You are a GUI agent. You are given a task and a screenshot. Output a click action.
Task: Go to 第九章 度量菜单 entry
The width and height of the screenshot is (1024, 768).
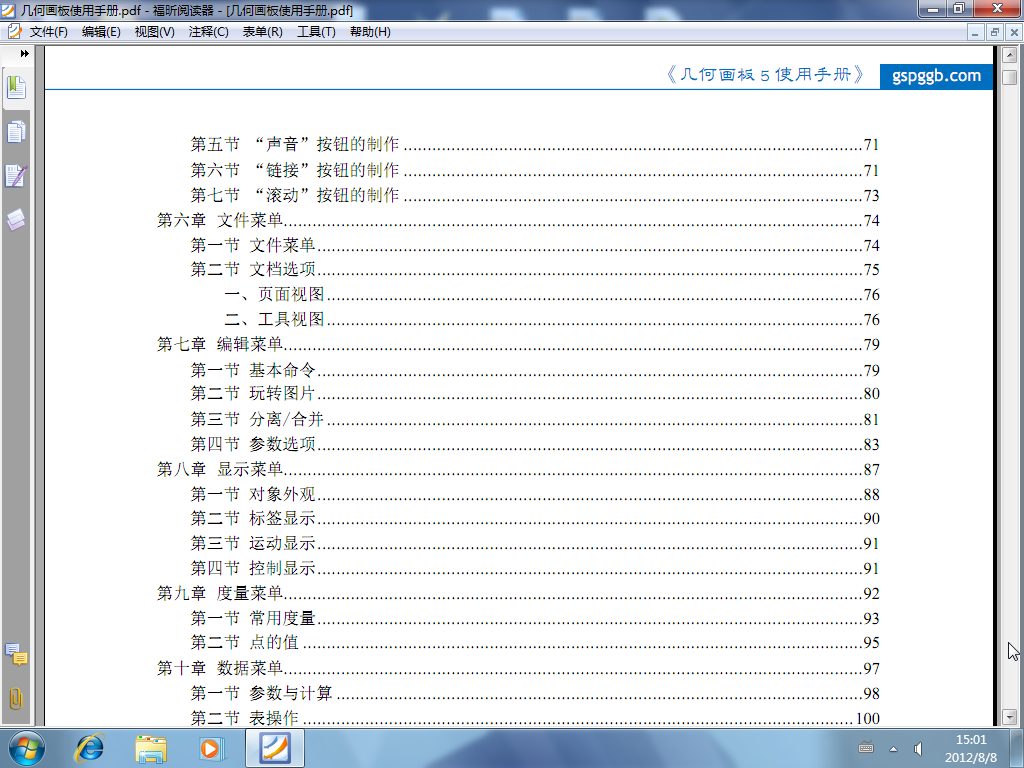point(220,594)
